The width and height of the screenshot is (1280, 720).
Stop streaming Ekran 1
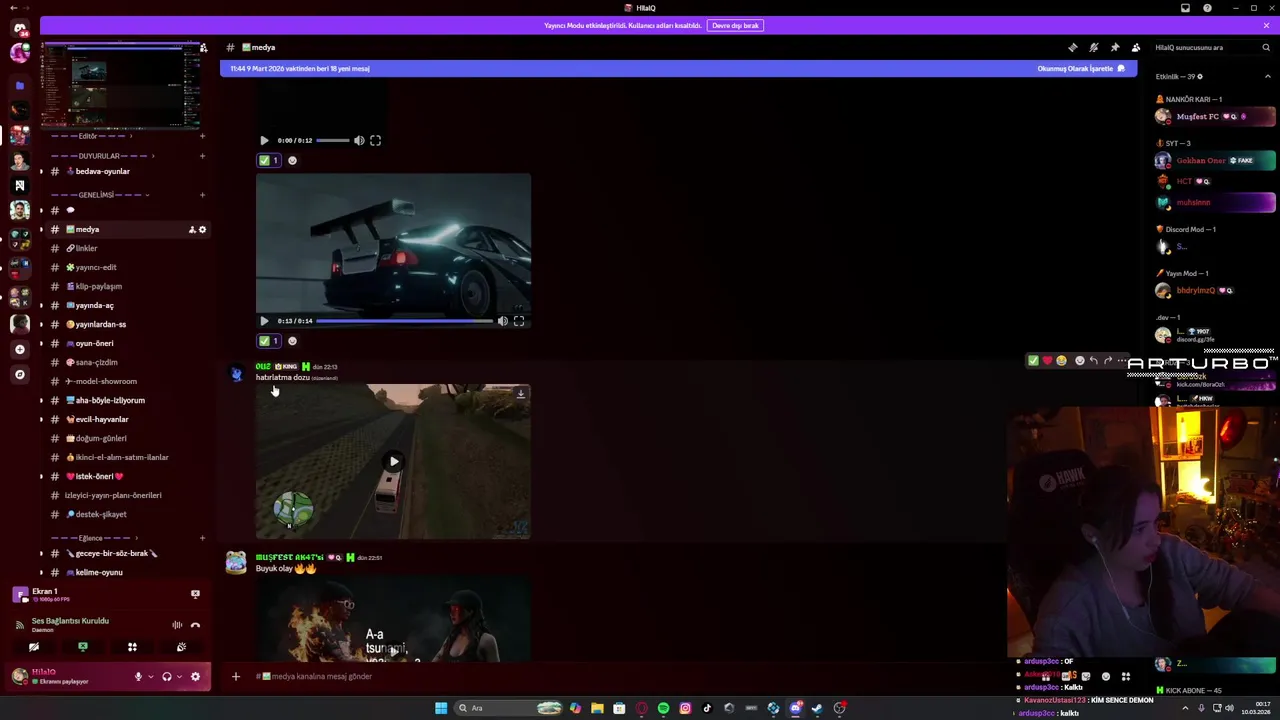(195, 594)
